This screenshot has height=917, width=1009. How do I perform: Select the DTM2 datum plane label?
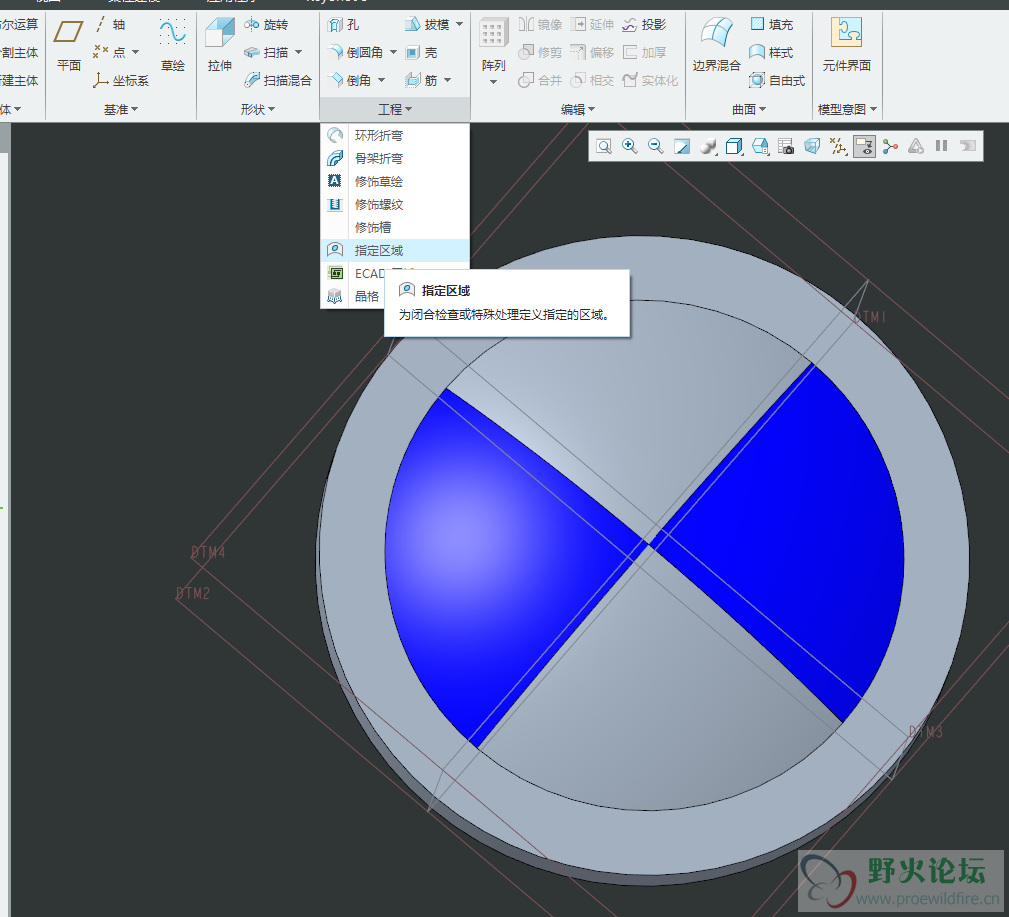[x=193, y=593]
